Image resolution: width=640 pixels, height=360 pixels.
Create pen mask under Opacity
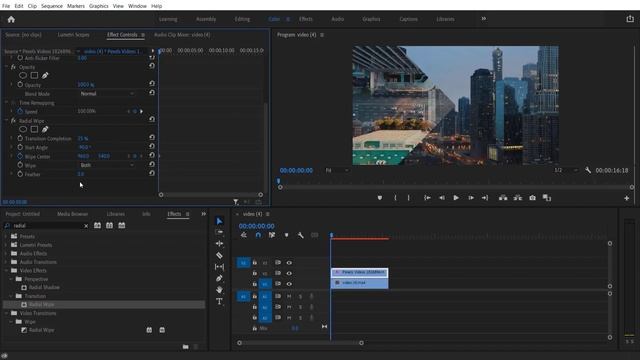(45, 76)
